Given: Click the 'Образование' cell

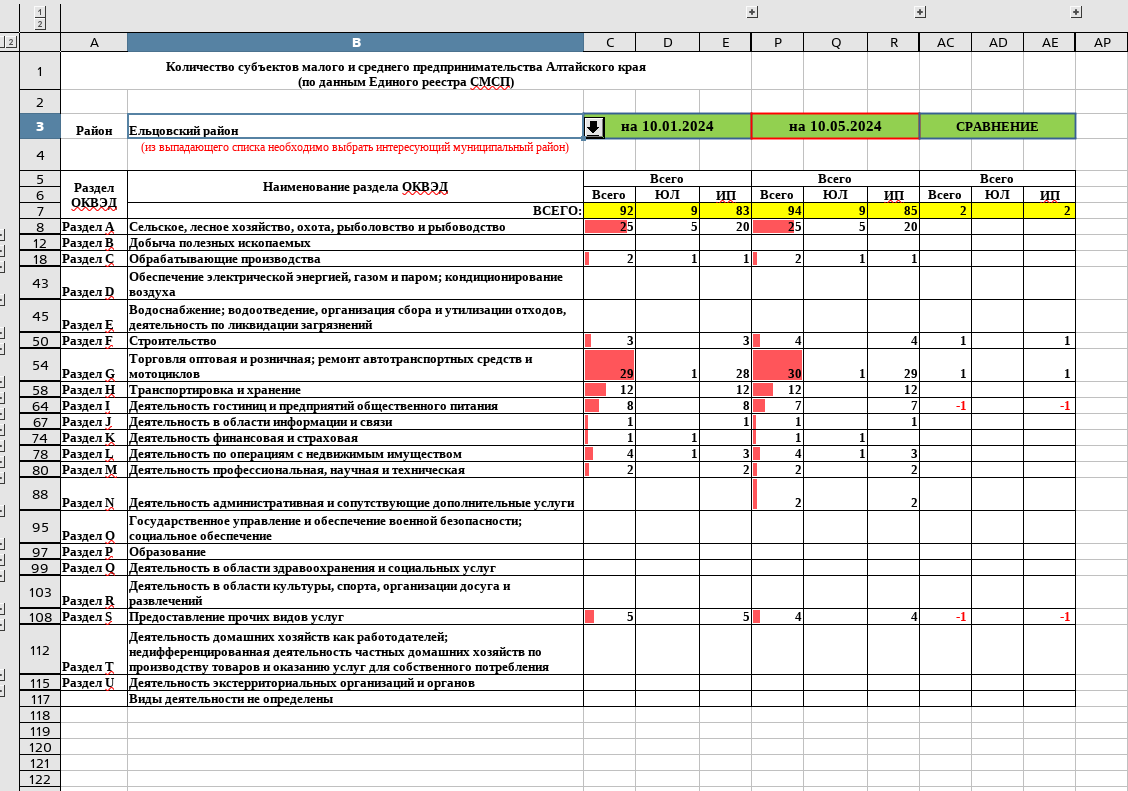Looking at the screenshot, I should point(355,552).
